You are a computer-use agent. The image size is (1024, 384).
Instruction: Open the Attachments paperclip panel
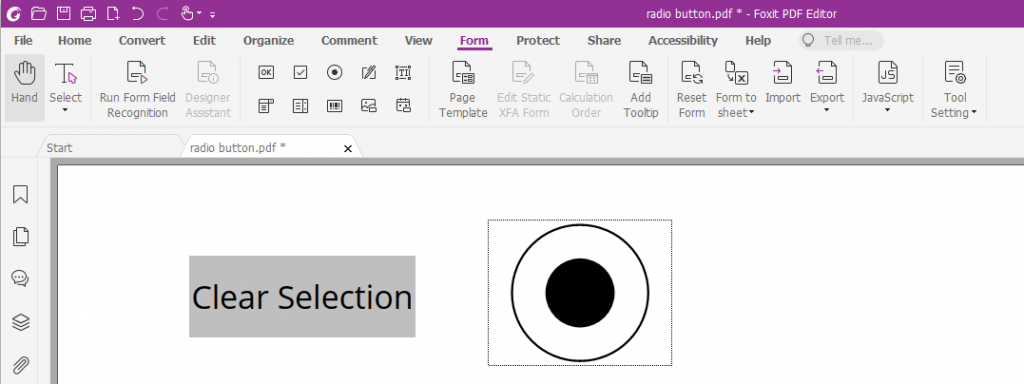[20, 365]
